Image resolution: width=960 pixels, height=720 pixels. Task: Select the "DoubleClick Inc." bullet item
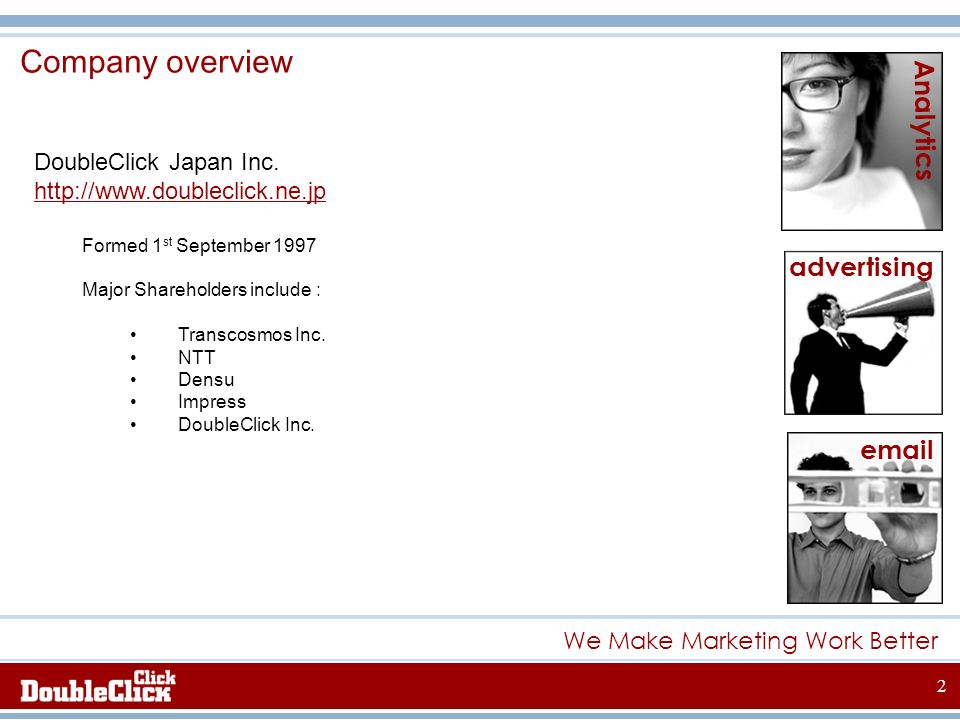(x=246, y=424)
